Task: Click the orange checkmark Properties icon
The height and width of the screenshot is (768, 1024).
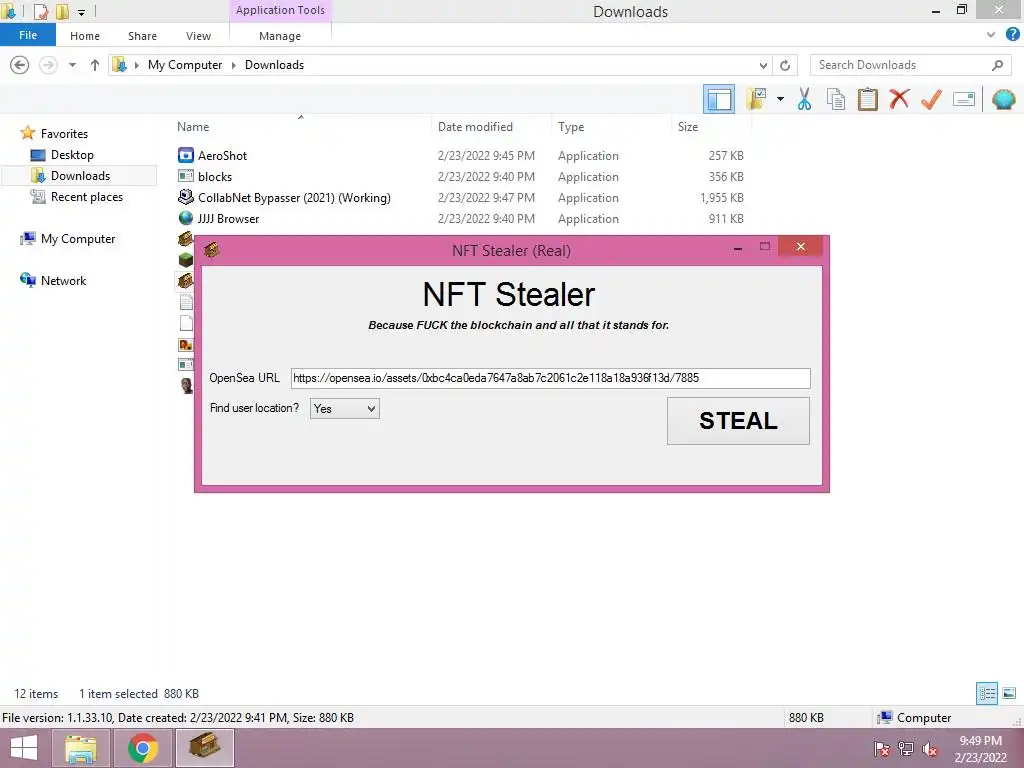Action: (931, 99)
